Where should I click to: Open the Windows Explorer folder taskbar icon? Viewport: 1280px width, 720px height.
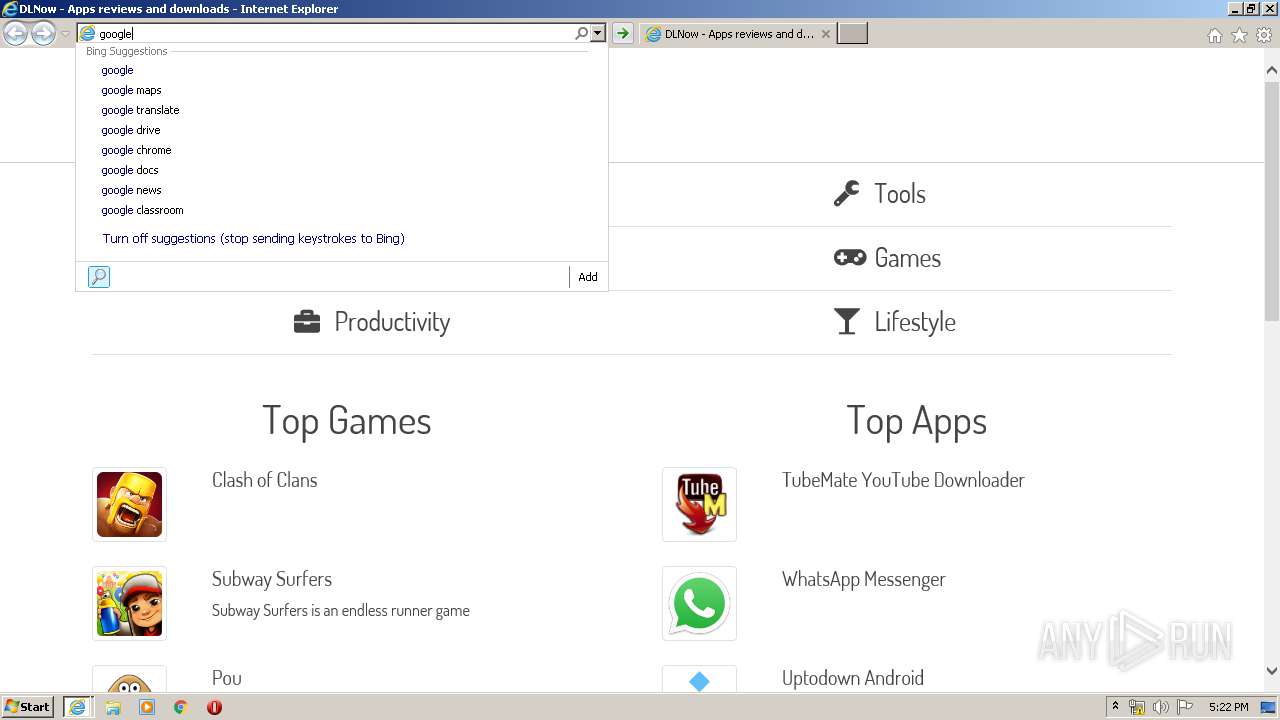tap(113, 707)
